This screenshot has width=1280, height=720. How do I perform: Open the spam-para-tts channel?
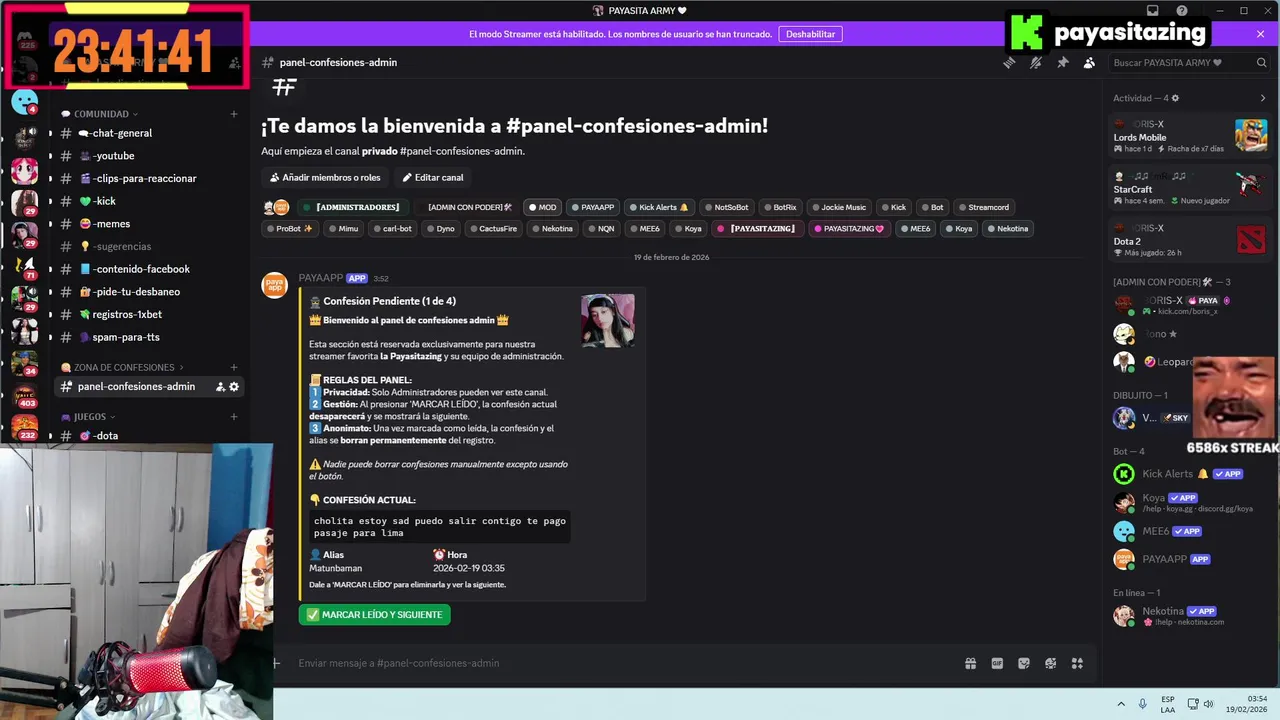(149, 337)
